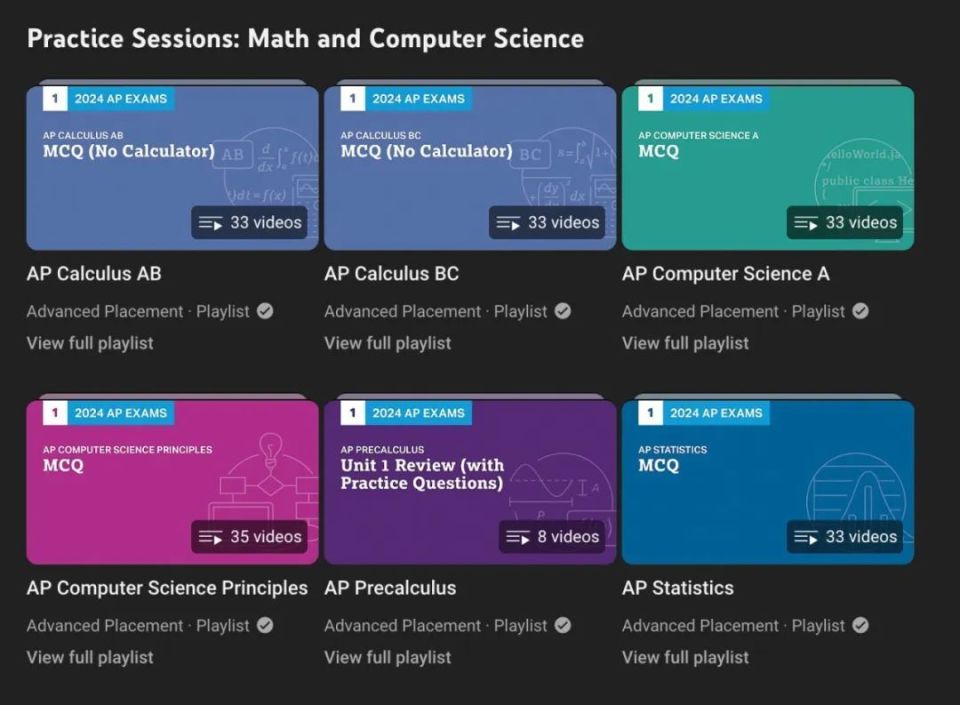Click the verified checkmark under AP Calculus AB
The width and height of the screenshot is (960, 705).
[265, 311]
